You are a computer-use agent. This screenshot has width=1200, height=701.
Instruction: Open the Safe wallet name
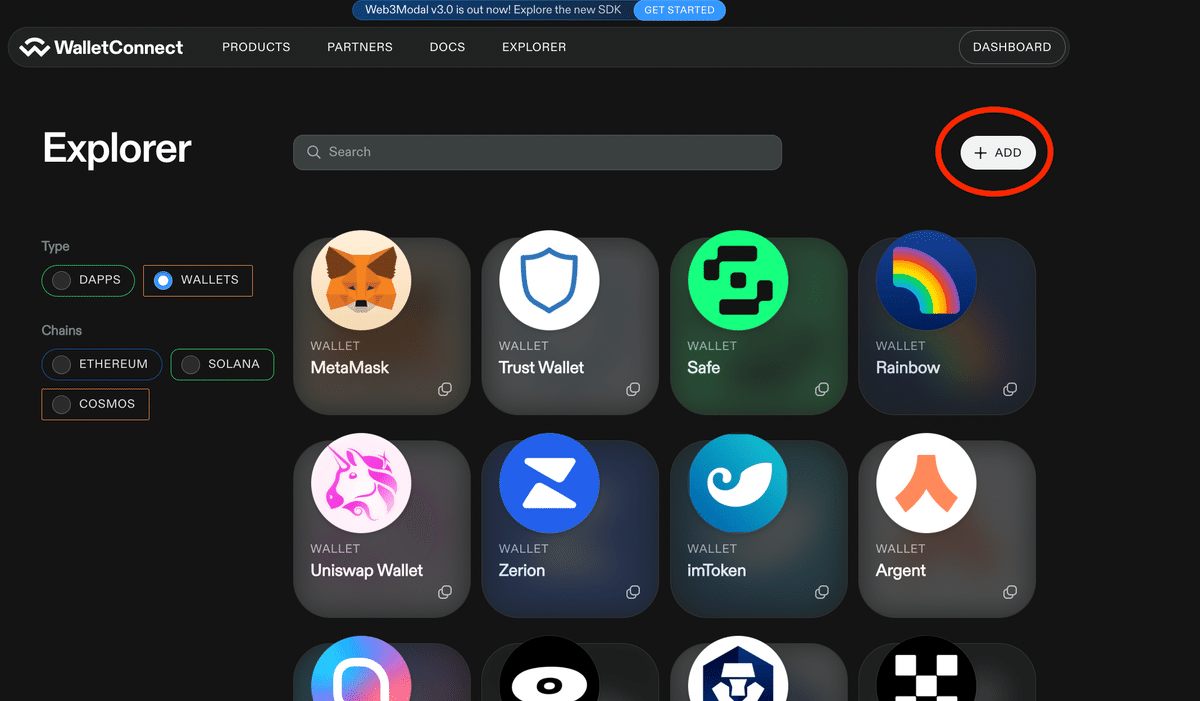(x=703, y=367)
